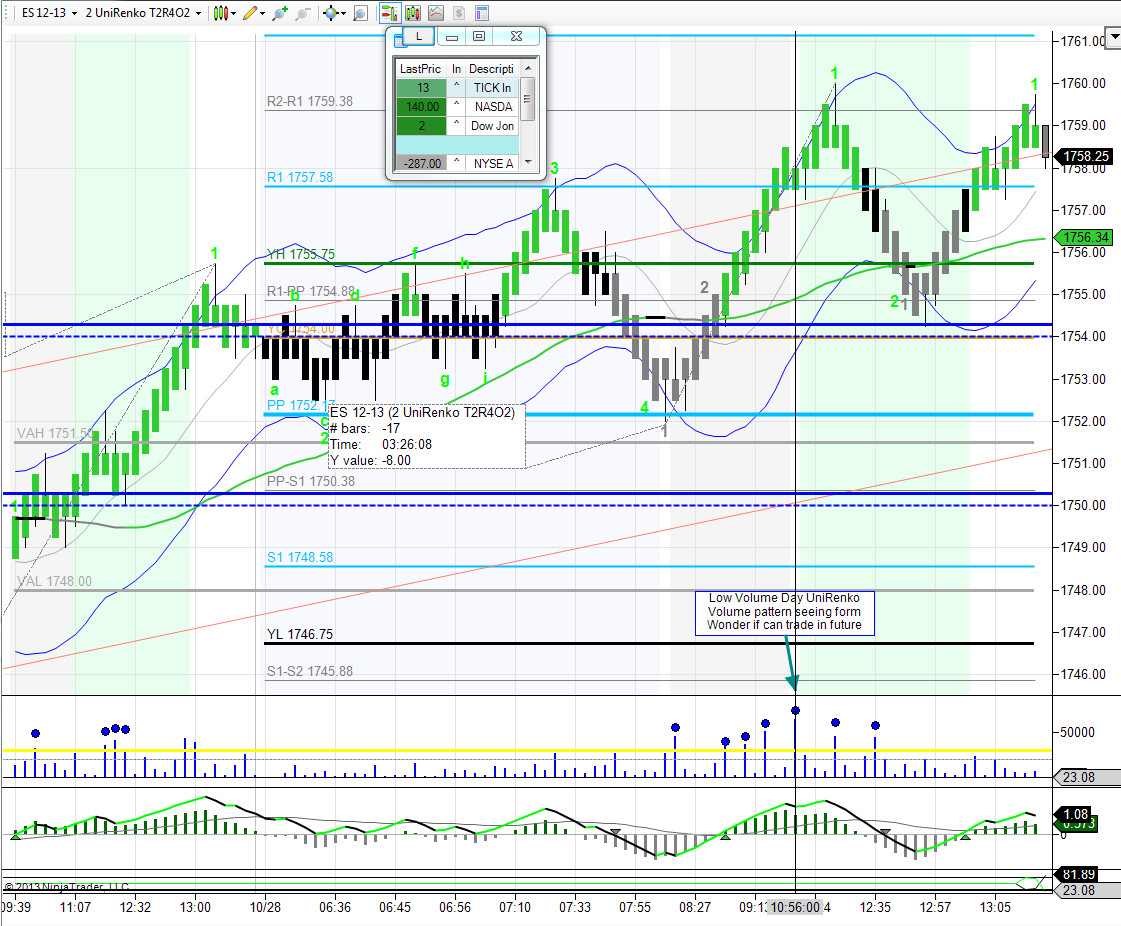Open chart Properties toolbar icon
The width and height of the screenshot is (1121, 926).
pos(482,13)
